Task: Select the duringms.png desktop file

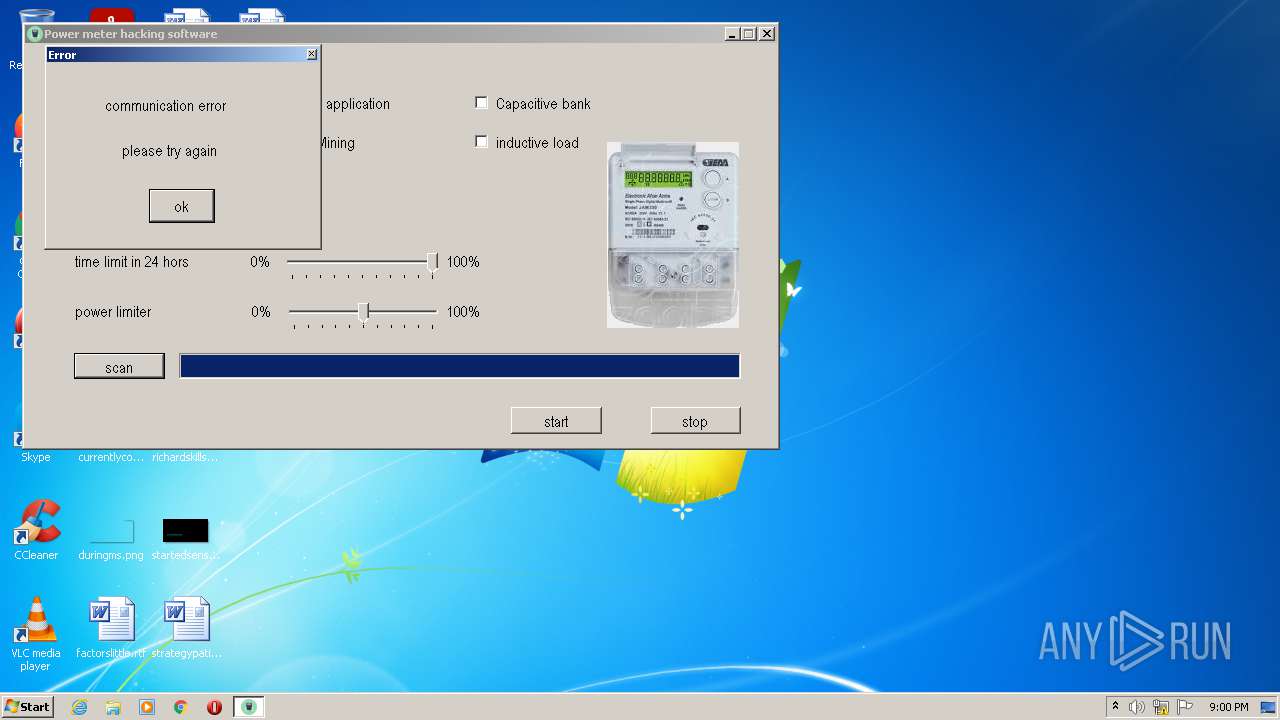Action: coord(111,538)
